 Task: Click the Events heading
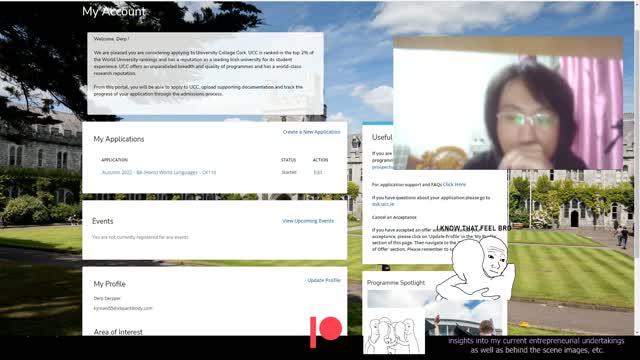(x=102, y=221)
